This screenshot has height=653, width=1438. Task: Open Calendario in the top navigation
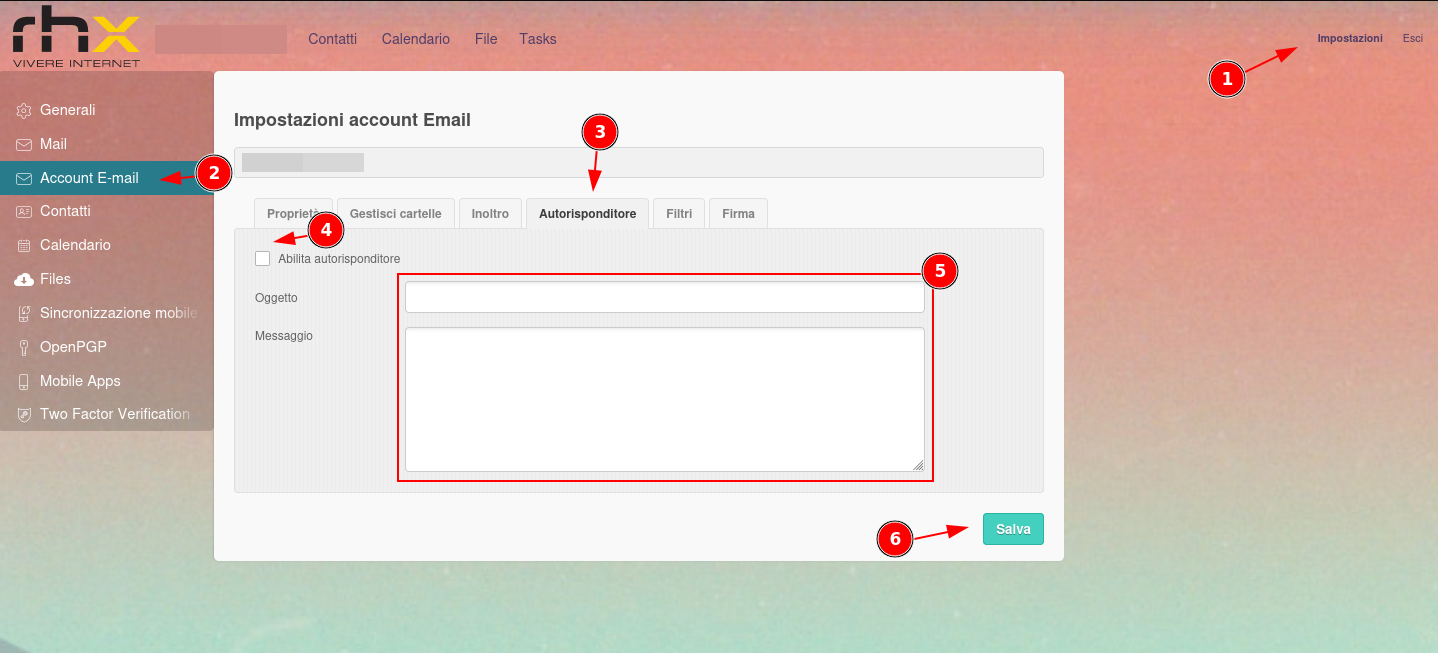pyautogui.click(x=416, y=39)
